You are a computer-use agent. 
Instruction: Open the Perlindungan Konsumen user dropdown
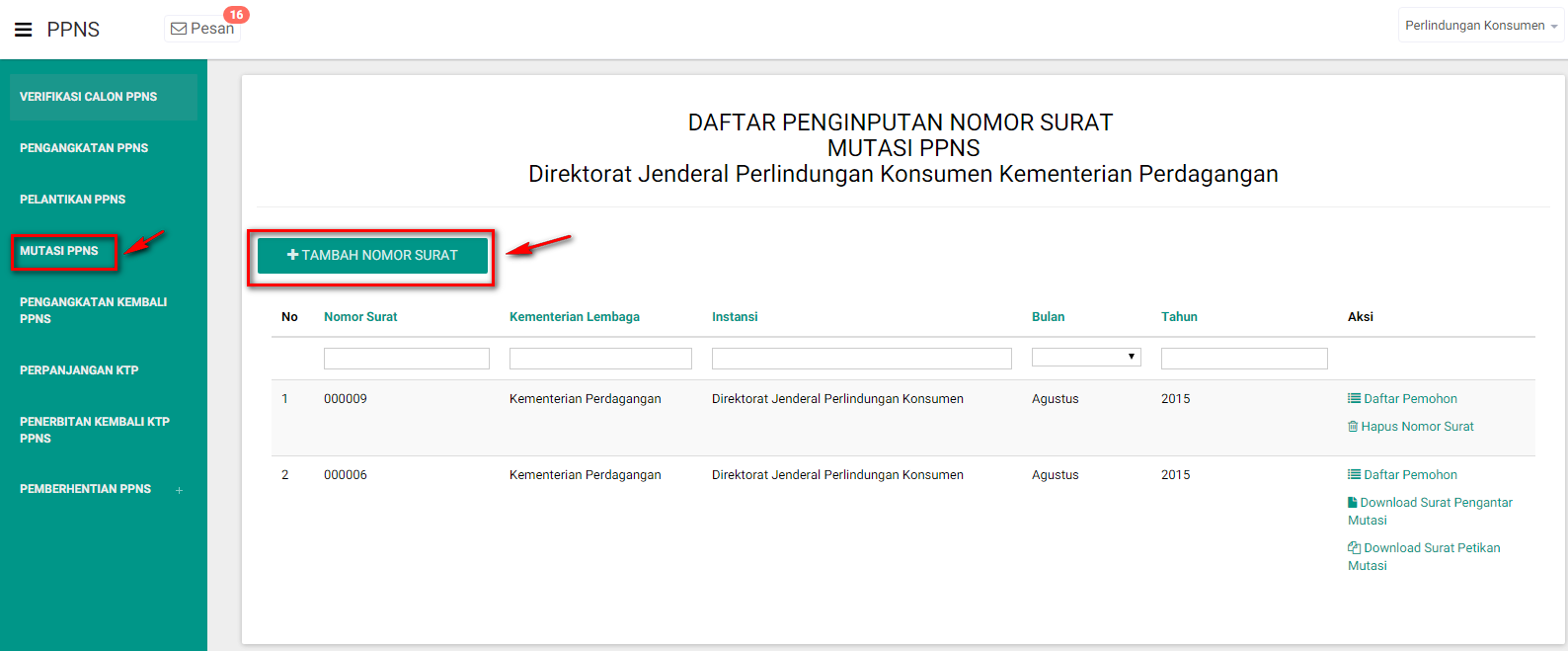tap(1480, 26)
